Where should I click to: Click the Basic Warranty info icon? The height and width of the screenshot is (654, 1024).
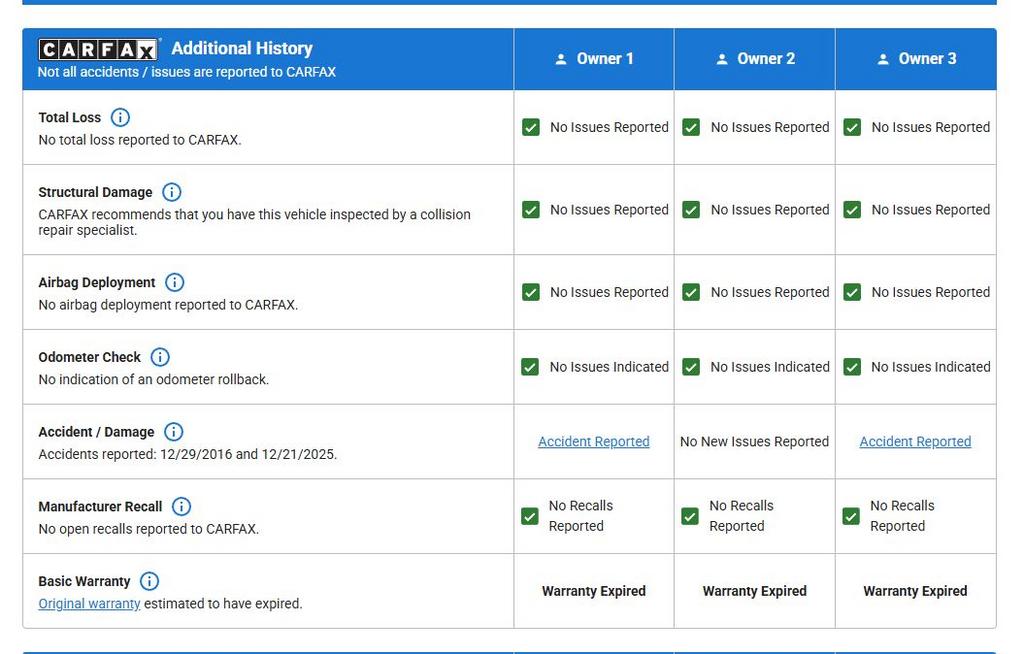pyautogui.click(x=149, y=581)
